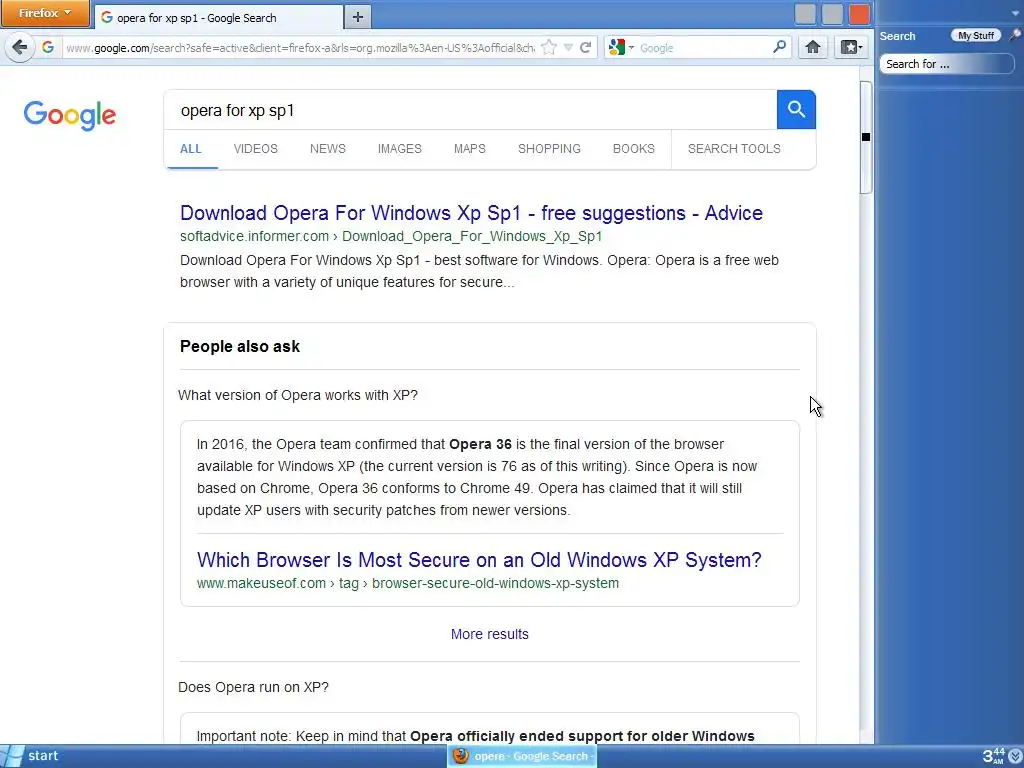Click the www.makeuseof.com green URL

(408, 583)
